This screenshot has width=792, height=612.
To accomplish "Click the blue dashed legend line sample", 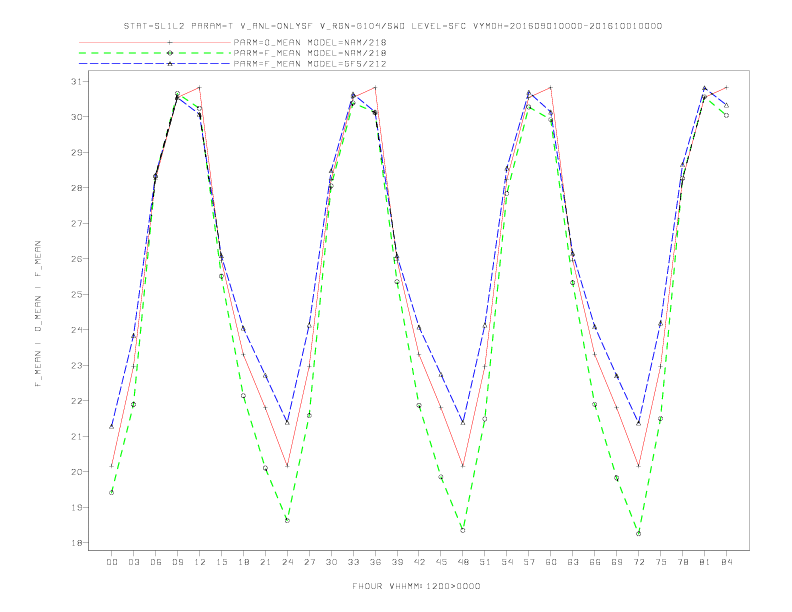I will point(155,64).
